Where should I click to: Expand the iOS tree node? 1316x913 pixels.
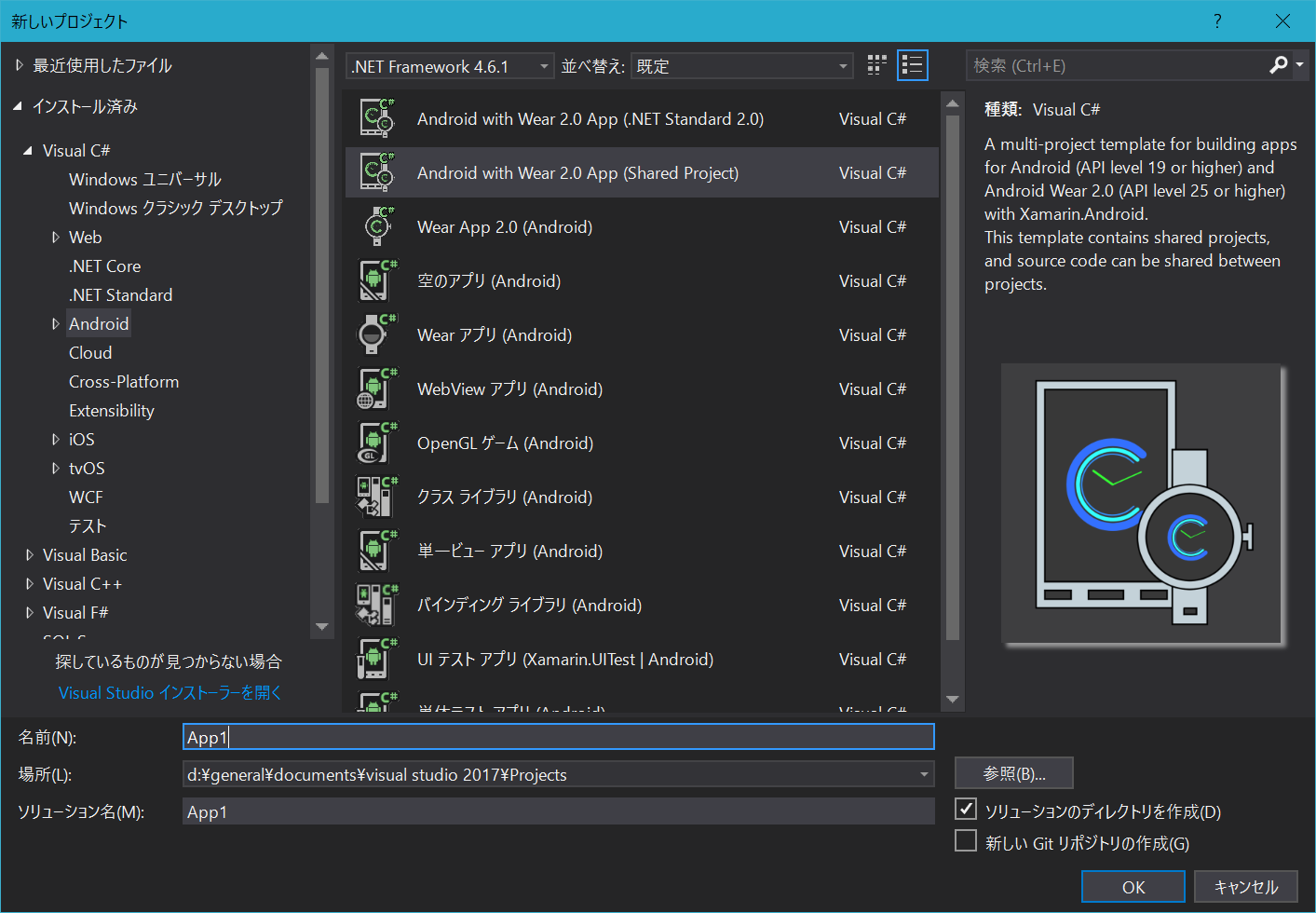click(x=55, y=439)
